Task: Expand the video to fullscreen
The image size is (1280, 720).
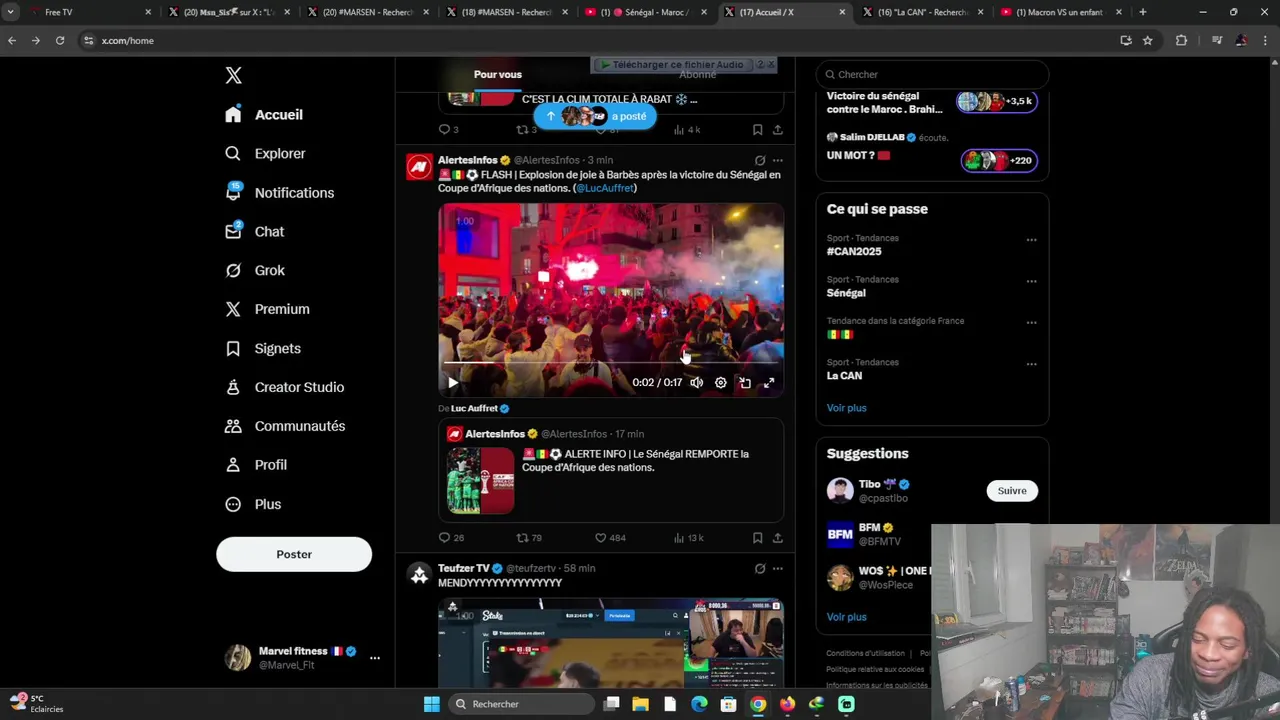Action: [769, 383]
